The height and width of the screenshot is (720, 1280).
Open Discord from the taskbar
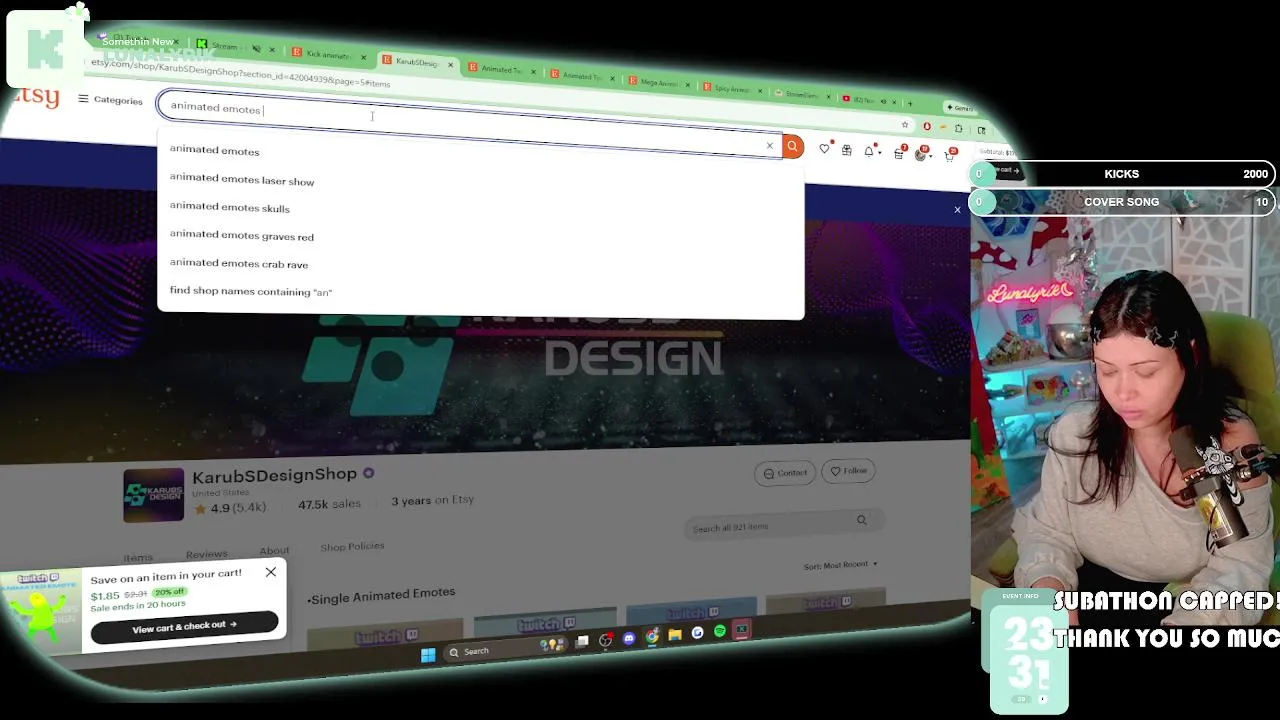click(629, 638)
